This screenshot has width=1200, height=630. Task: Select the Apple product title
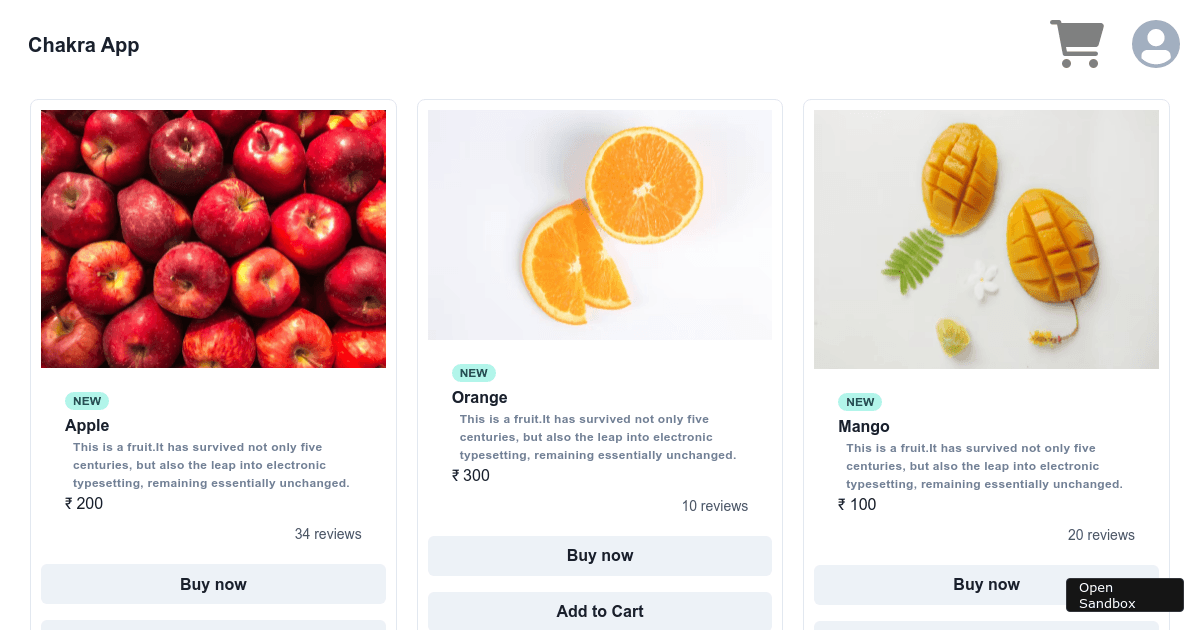(87, 425)
